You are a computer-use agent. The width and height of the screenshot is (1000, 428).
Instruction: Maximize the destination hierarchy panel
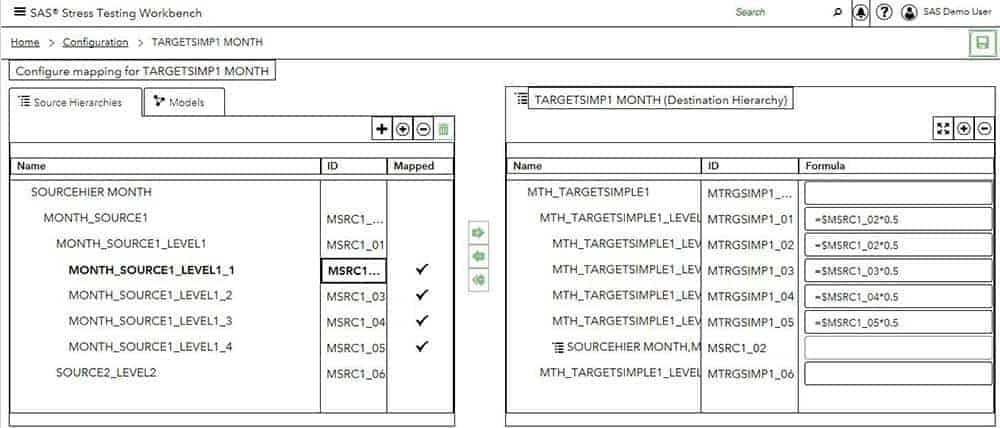pos(943,129)
